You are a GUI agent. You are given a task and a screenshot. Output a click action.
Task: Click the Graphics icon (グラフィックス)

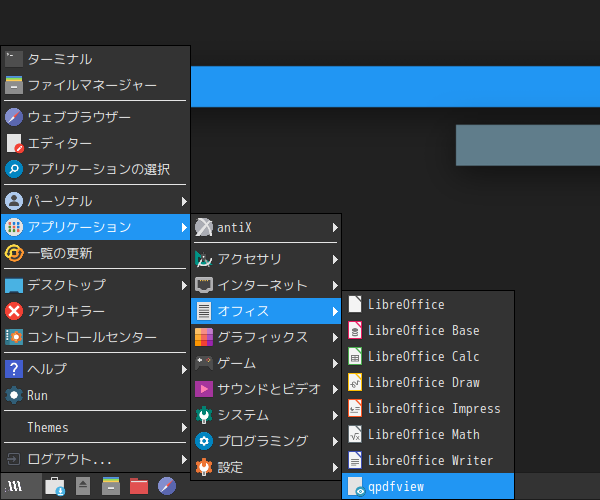pyautogui.click(x=204, y=337)
